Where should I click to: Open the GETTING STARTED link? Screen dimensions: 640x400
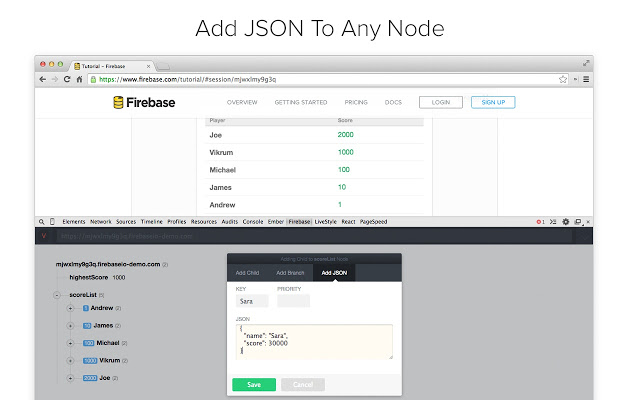pos(301,102)
